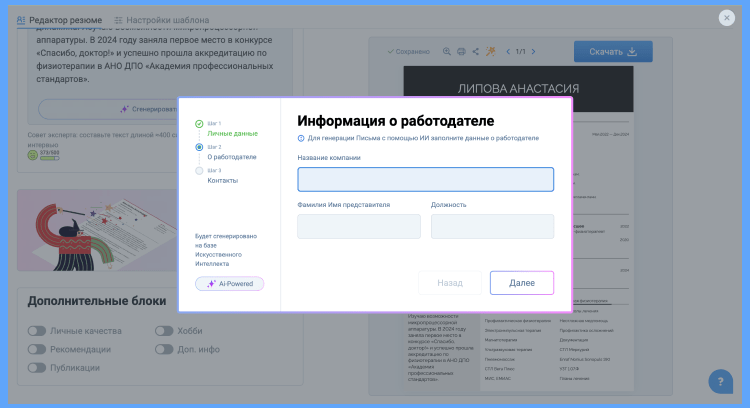The image size is (750, 408).
Task: Select the step 3 radio marker
Action: pyautogui.click(x=199, y=171)
